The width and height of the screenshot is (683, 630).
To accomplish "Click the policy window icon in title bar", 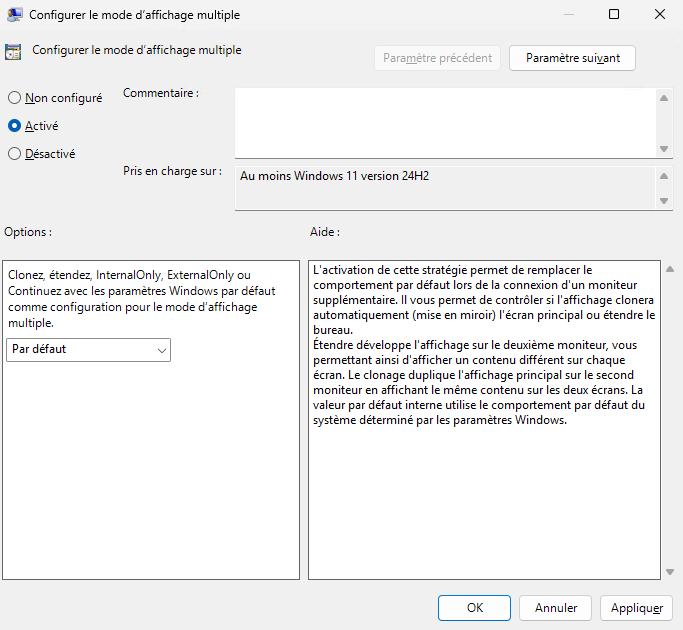I will (x=15, y=15).
